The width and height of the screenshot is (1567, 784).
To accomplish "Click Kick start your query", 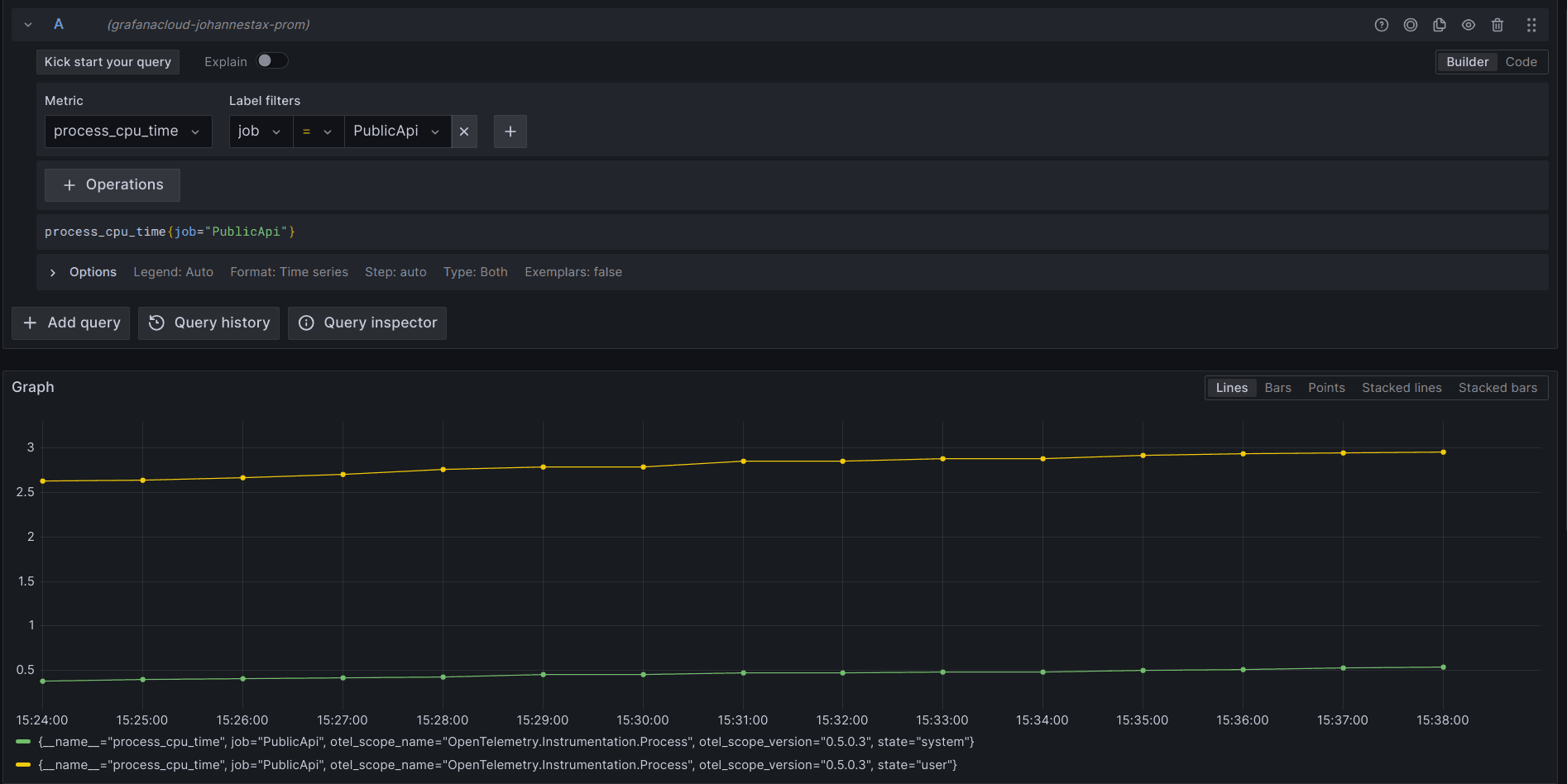I will pyautogui.click(x=108, y=61).
